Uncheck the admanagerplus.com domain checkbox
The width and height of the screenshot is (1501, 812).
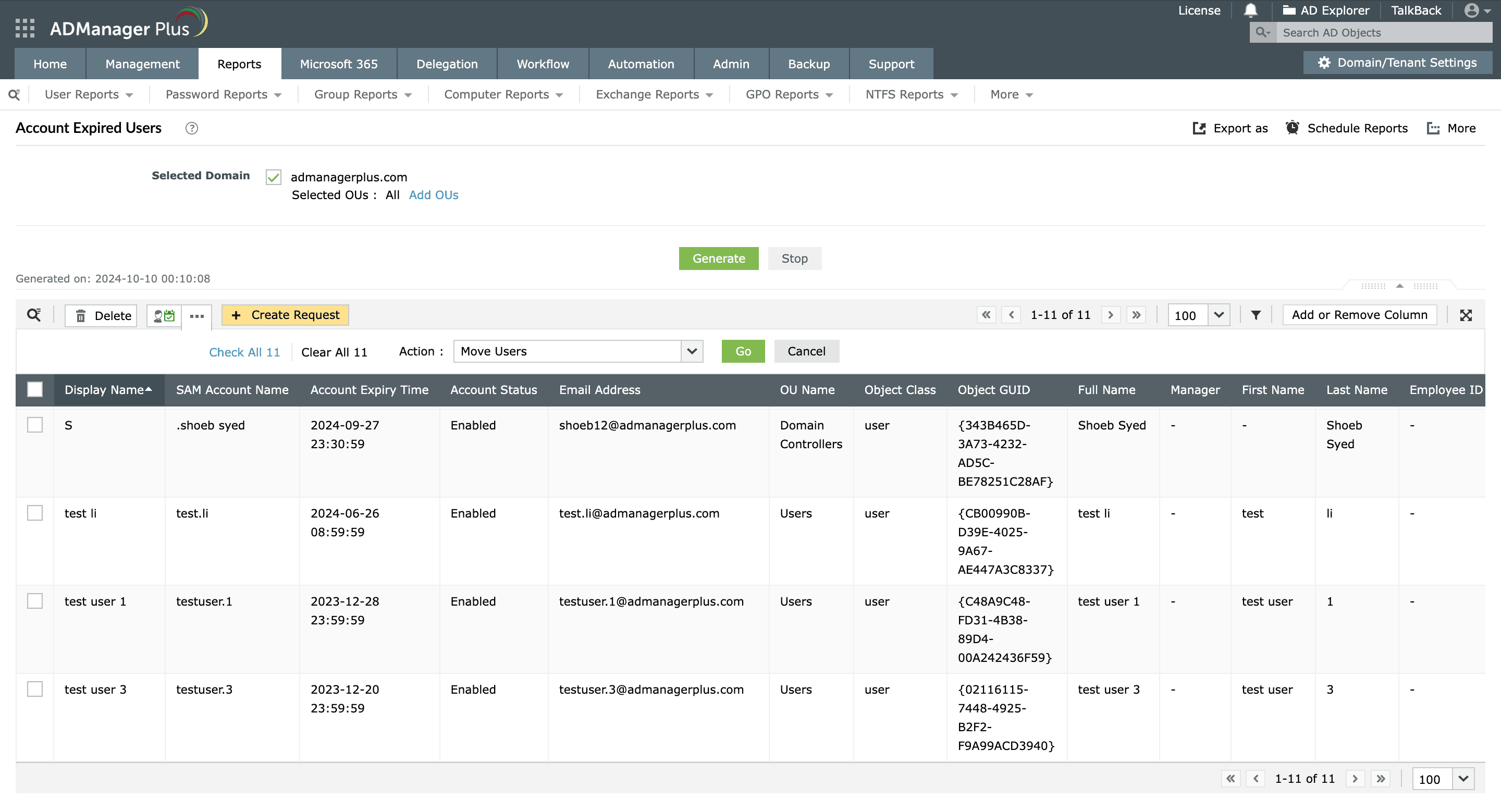point(273,177)
